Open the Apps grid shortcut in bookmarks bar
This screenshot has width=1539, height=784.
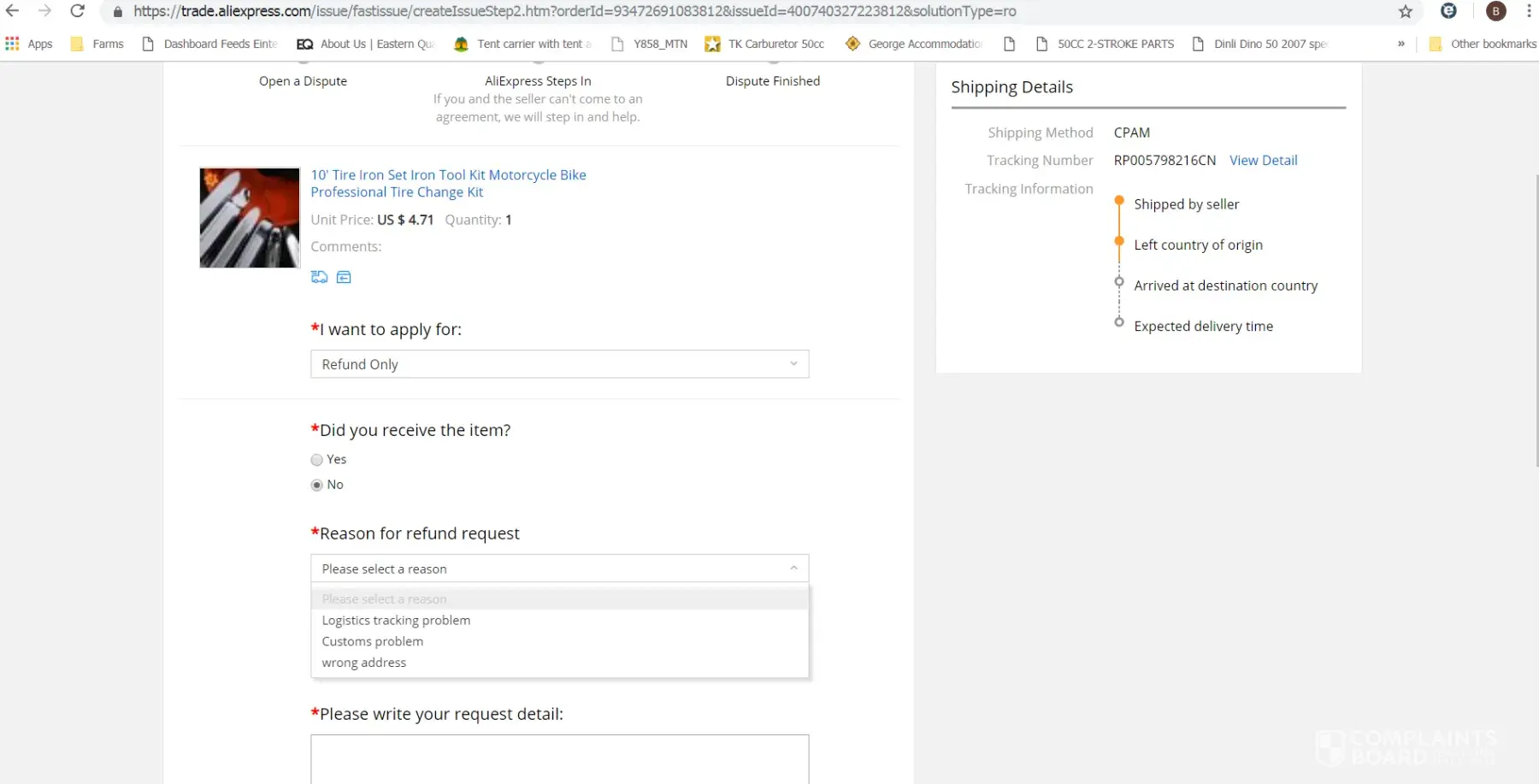click(x=29, y=44)
